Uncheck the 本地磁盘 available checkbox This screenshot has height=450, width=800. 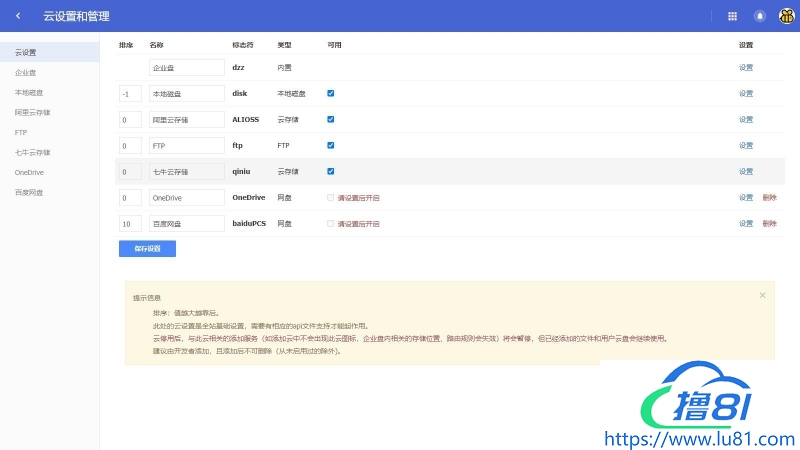tap(331, 93)
